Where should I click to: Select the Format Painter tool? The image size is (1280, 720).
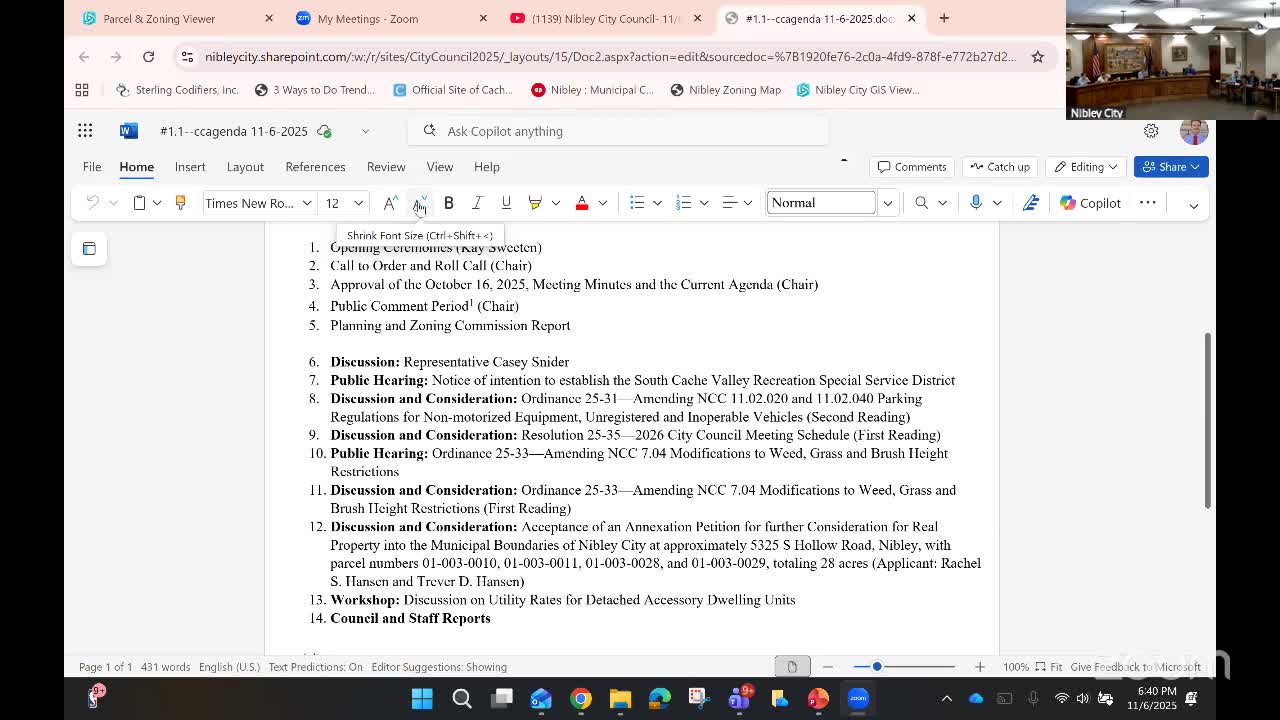pos(180,203)
